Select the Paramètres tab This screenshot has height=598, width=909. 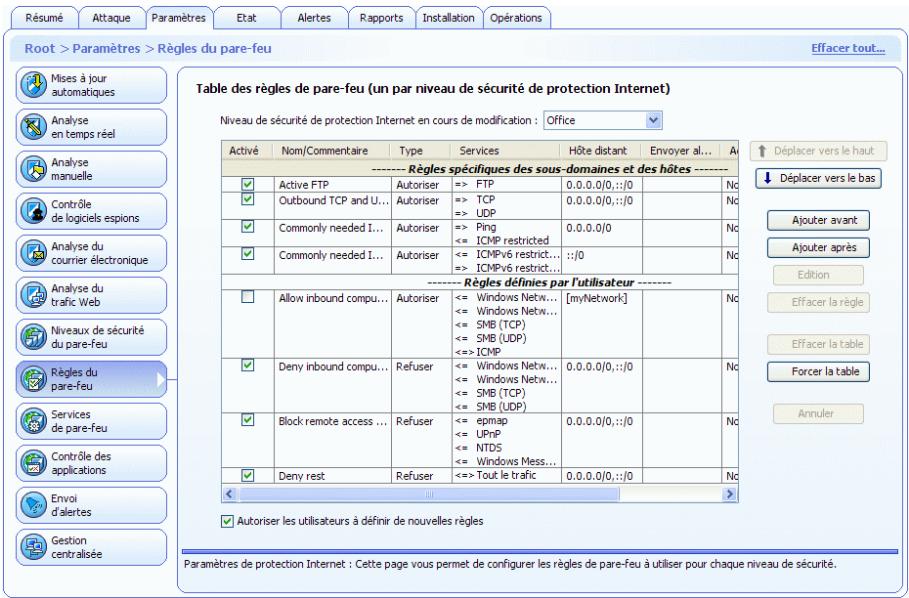click(179, 17)
